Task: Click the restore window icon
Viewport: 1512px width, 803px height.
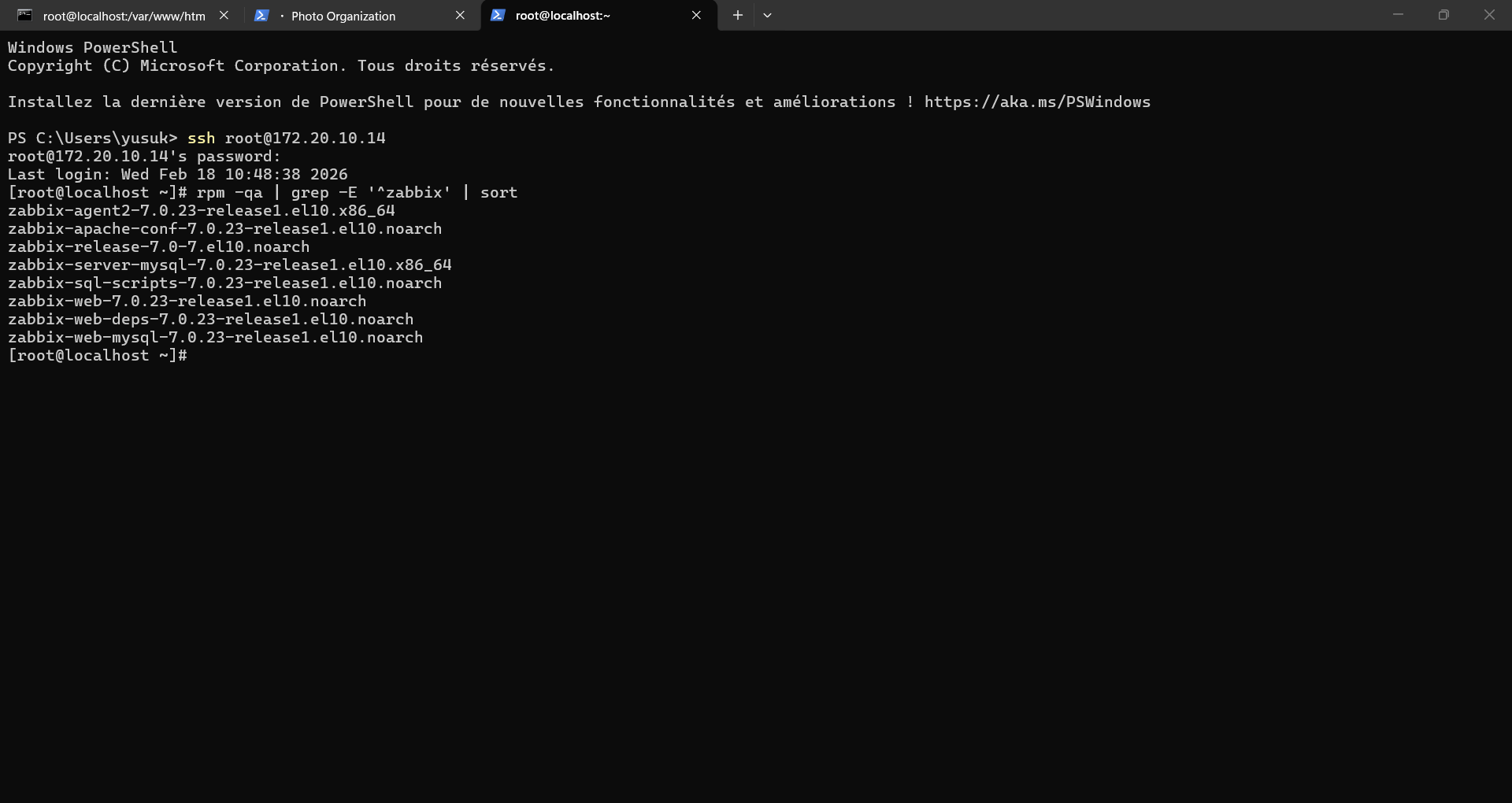Action: point(1444,14)
